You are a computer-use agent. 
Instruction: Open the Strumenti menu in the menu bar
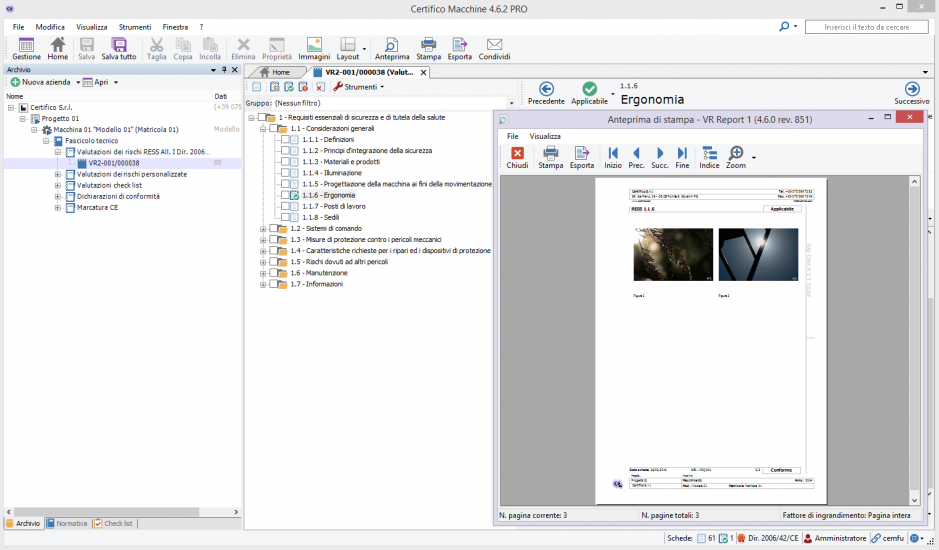click(x=134, y=26)
